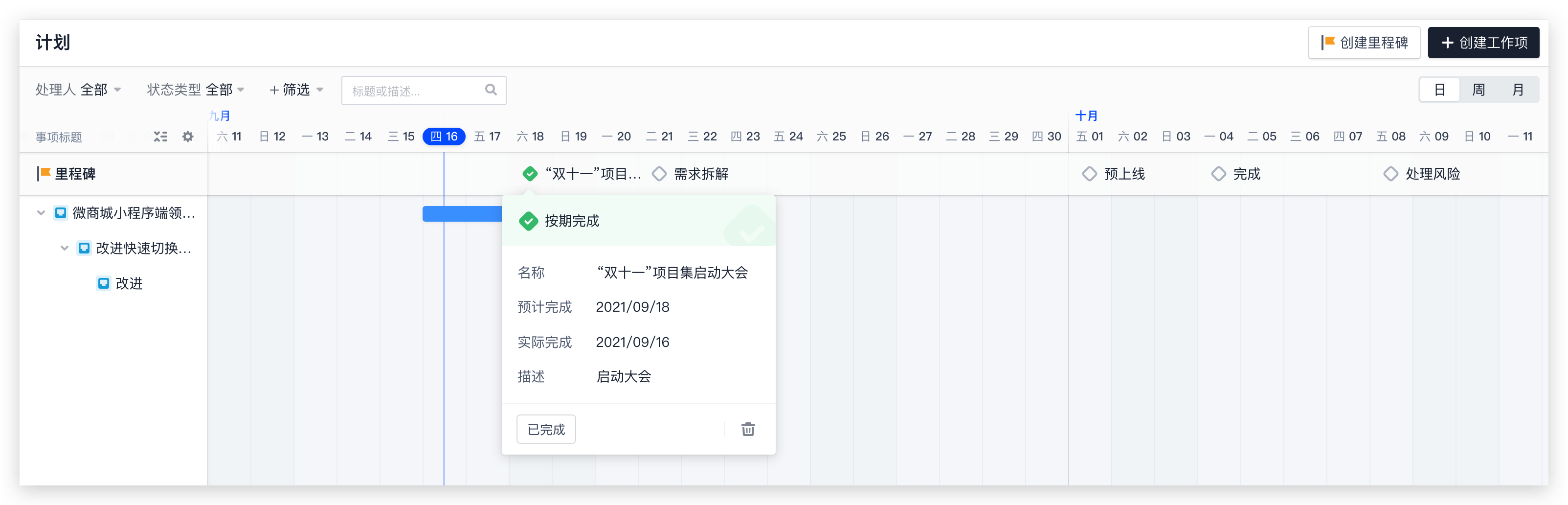Click the search magnifier icon

point(491,90)
